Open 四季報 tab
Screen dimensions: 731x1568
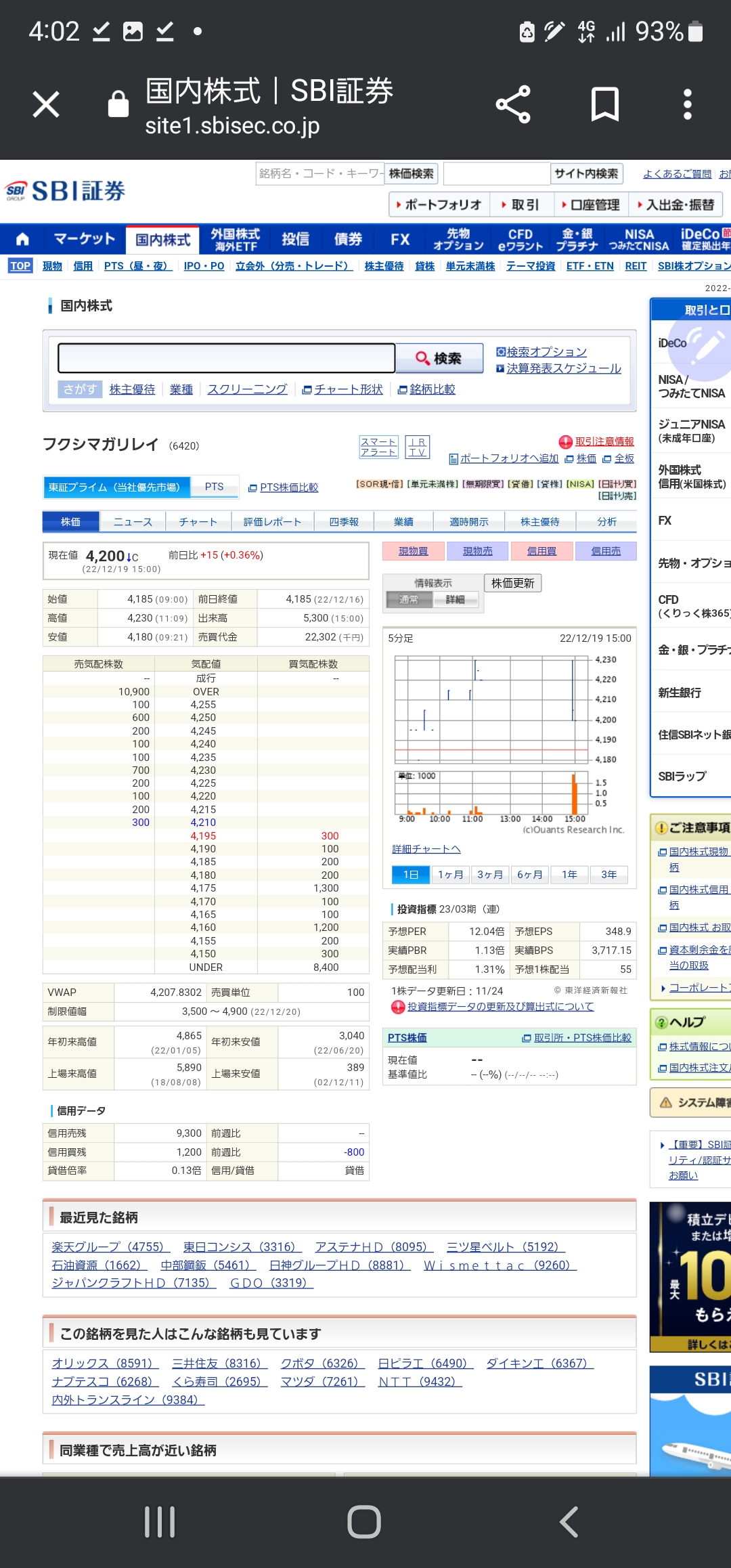[344, 522]
